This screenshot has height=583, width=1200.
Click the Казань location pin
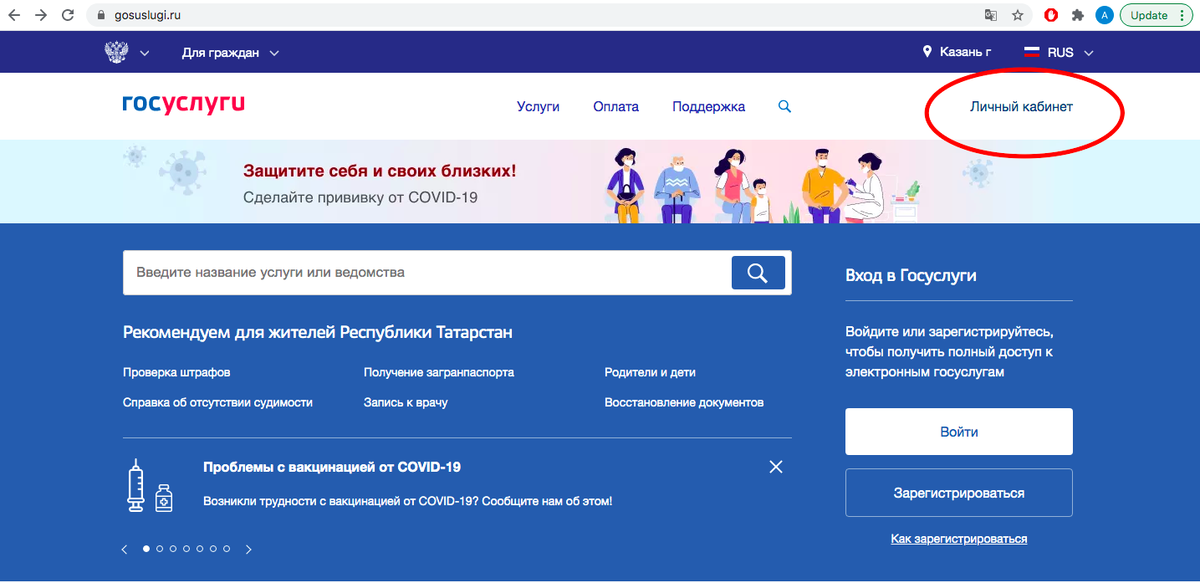point(927,52)
